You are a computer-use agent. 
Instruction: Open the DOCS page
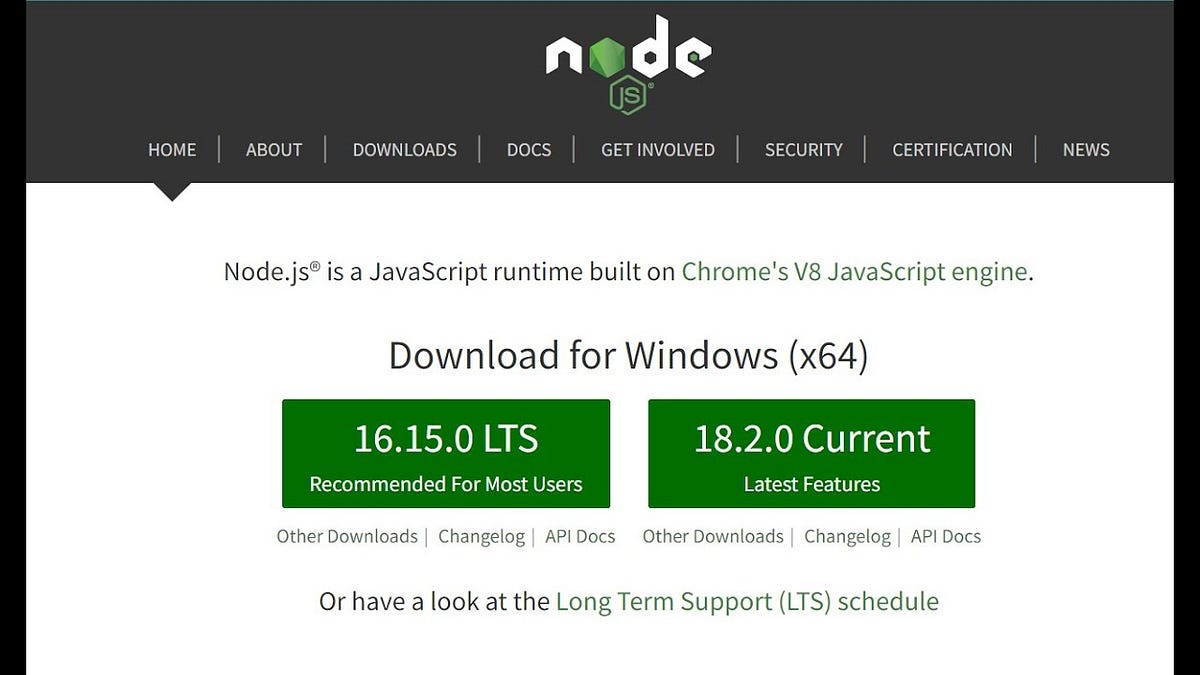529,149
